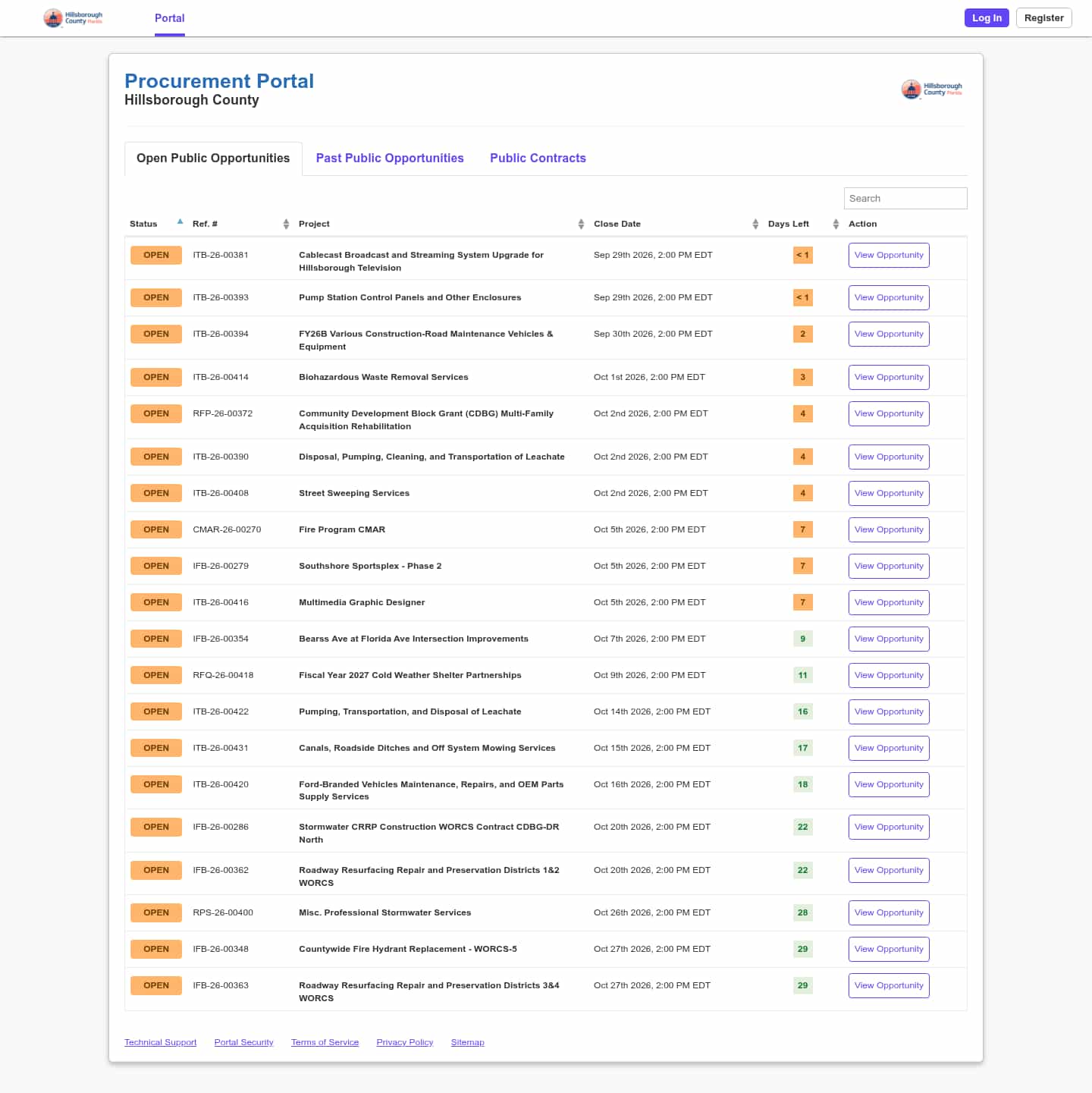Click the reference number RFP-26-00372
This screenshot has width=1092, height=1093.
[222, 413]
